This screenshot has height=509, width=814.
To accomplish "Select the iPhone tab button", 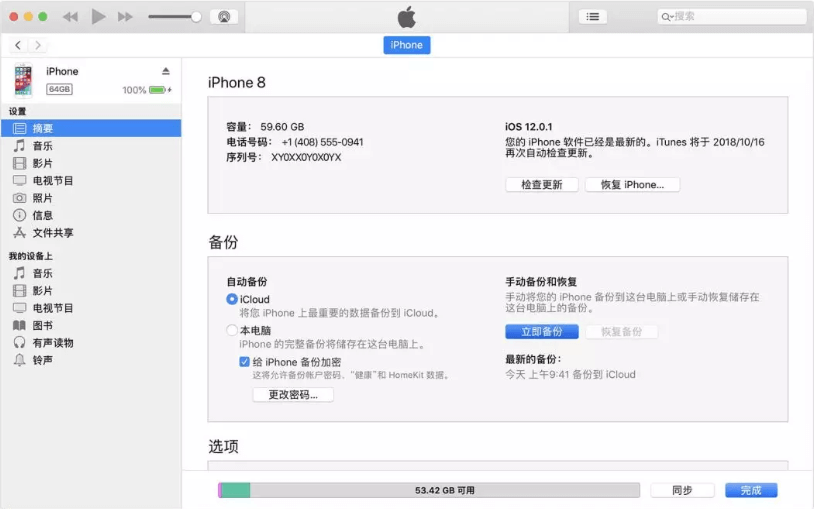I will (406, 45).
